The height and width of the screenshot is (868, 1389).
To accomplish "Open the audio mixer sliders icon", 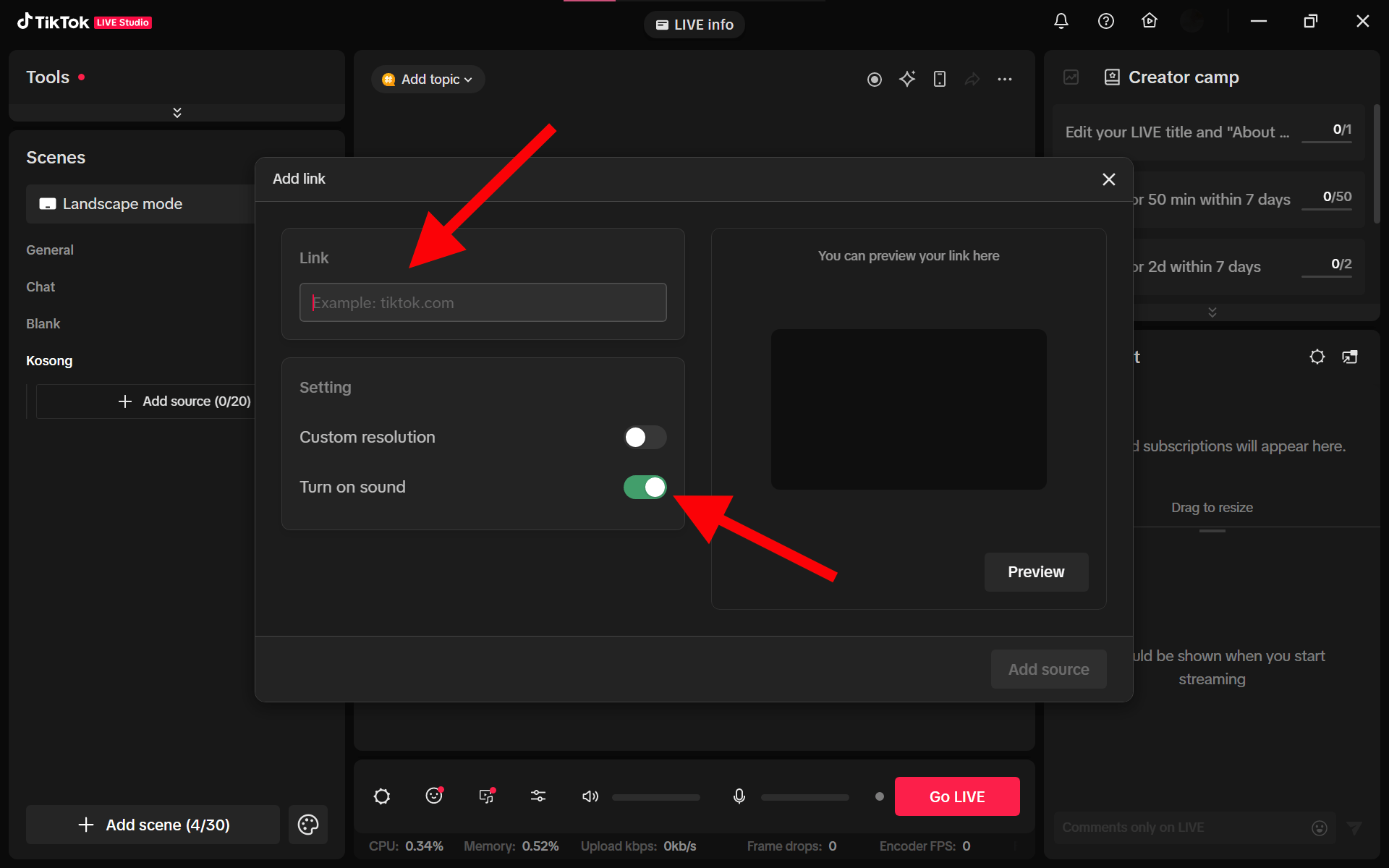I will [538, 796].
